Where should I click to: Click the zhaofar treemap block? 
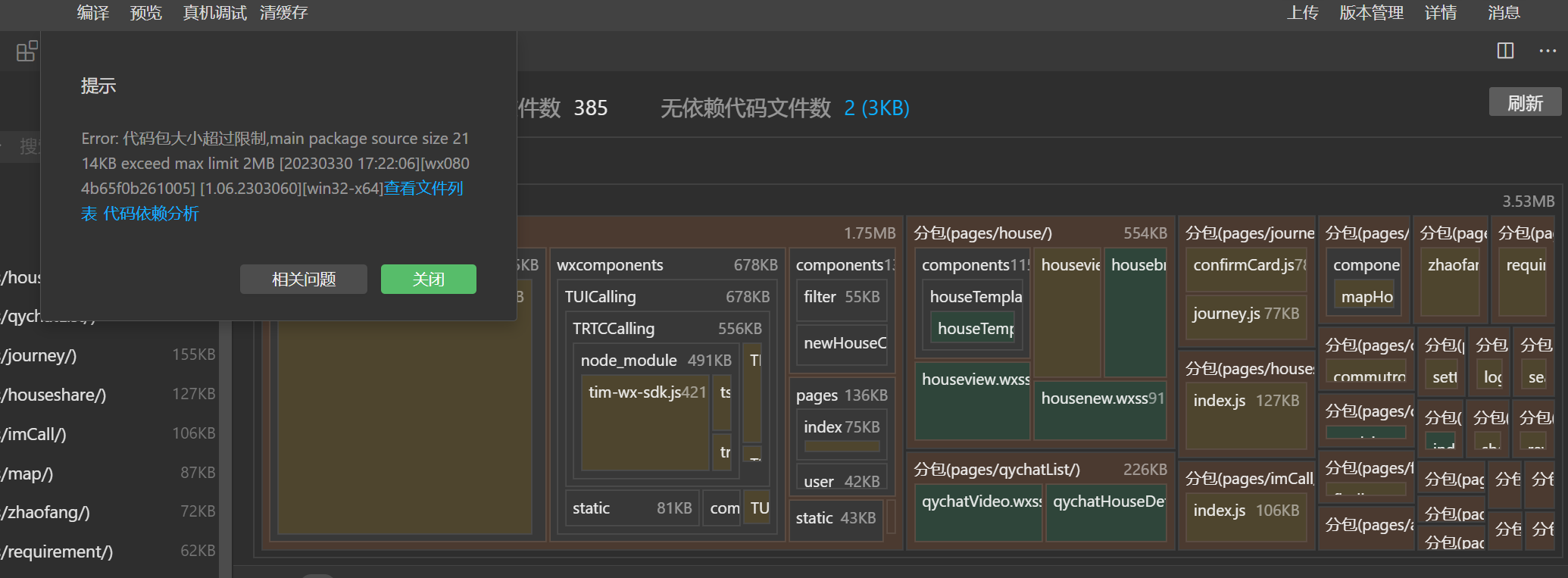click(1450, 281)
